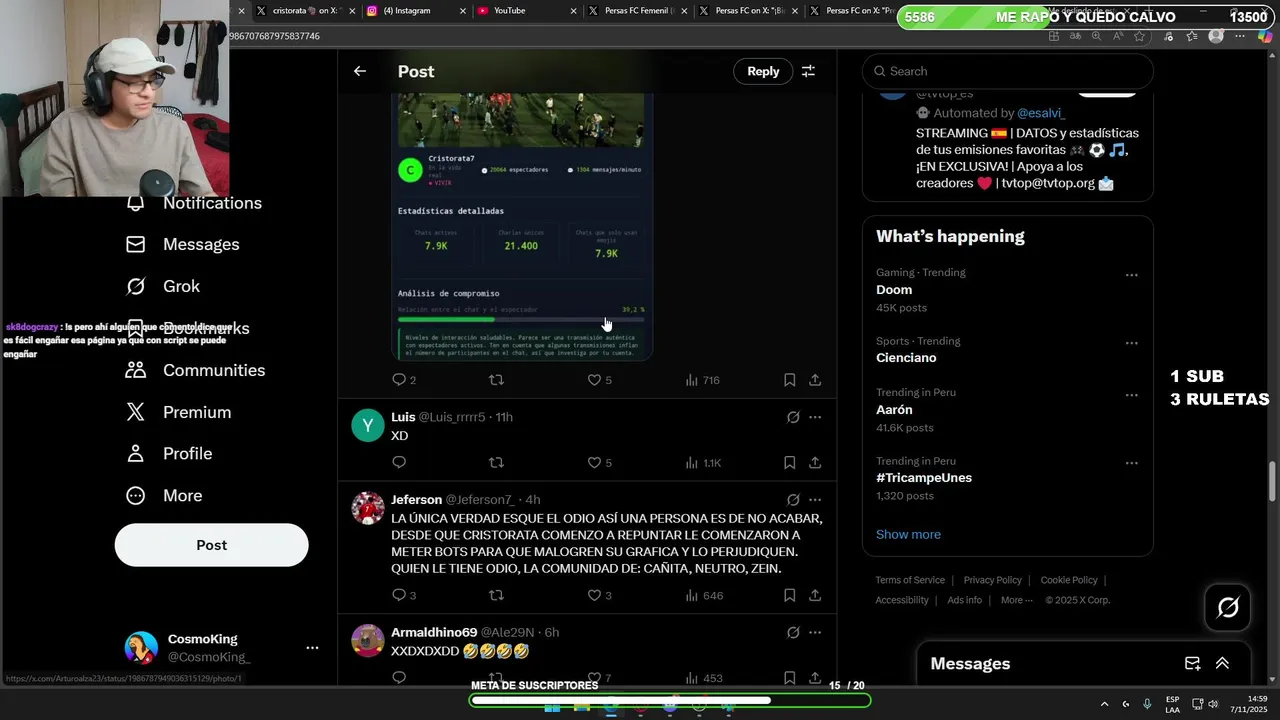Share Luis's XD comment

tap(815, 462)
